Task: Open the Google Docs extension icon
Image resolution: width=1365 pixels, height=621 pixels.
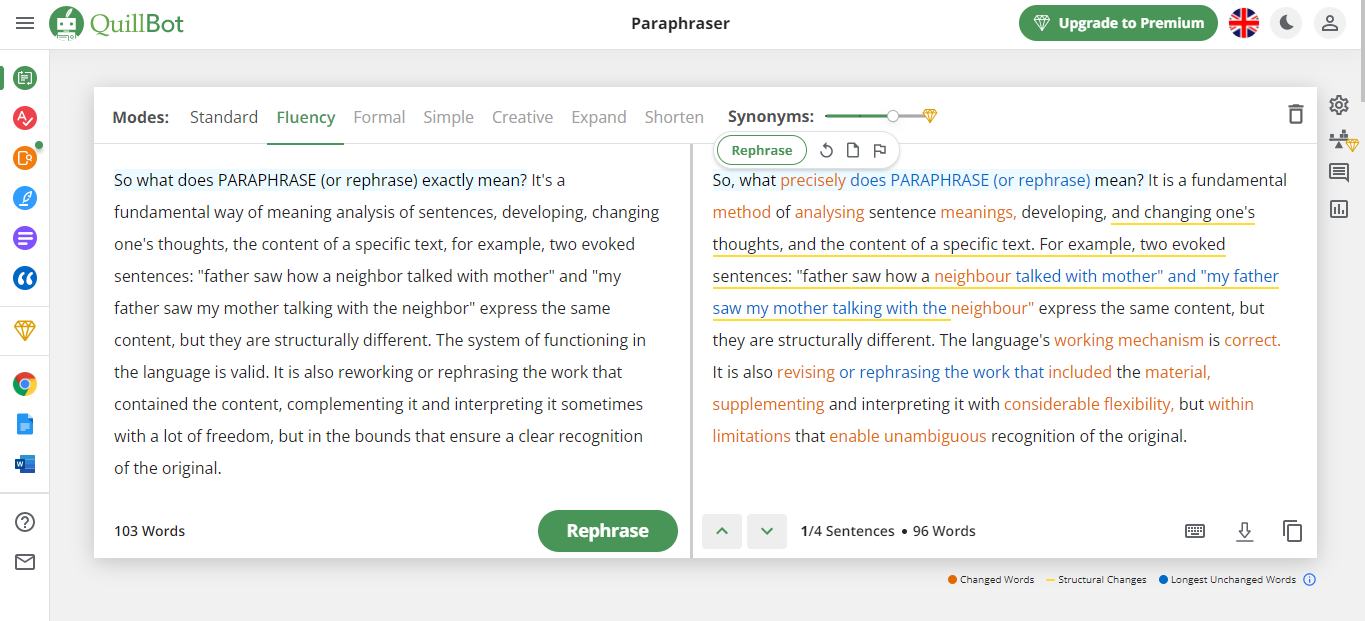Action: (x=25, y=424)
